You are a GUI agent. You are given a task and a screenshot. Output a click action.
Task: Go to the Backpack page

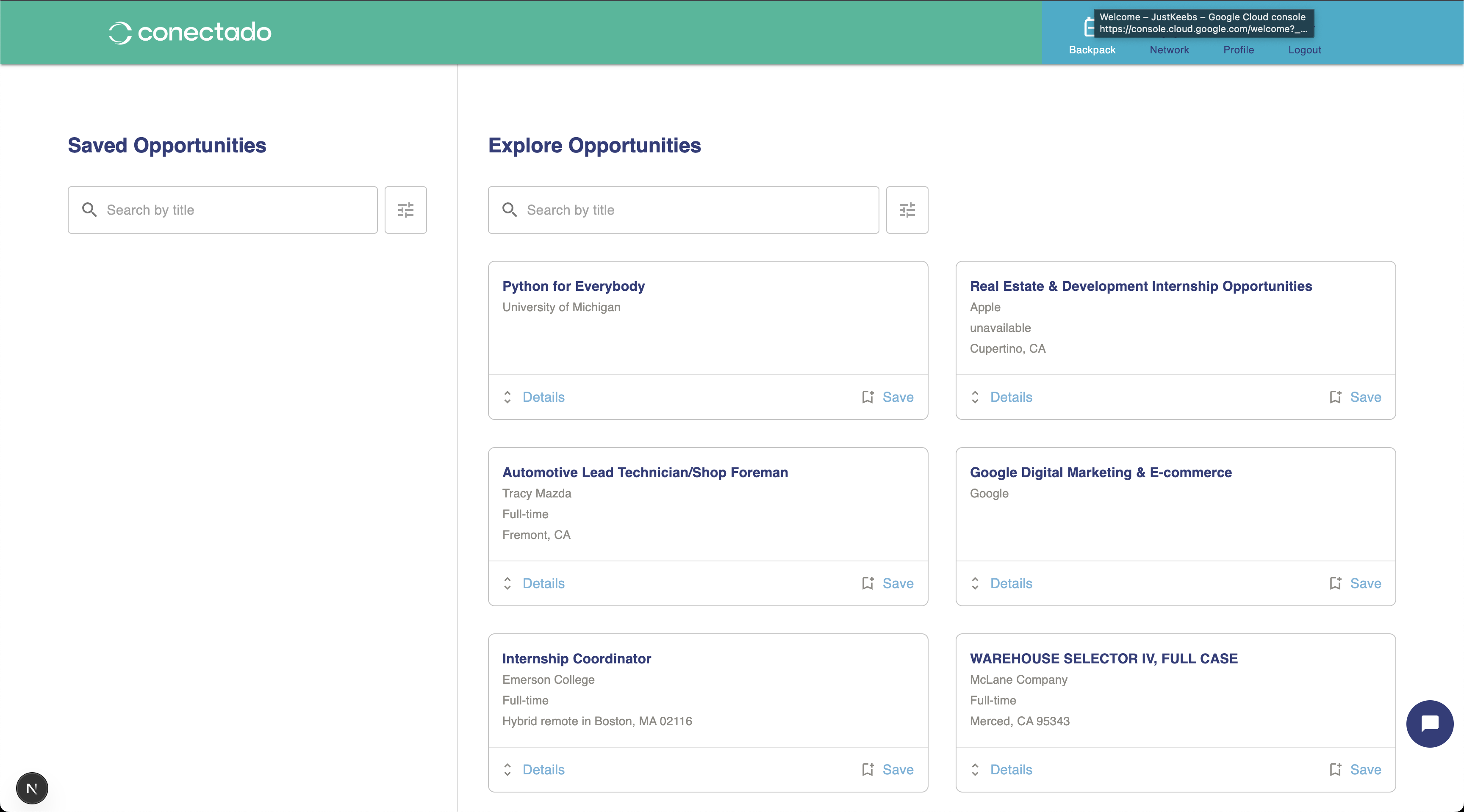pos(1092,50)
